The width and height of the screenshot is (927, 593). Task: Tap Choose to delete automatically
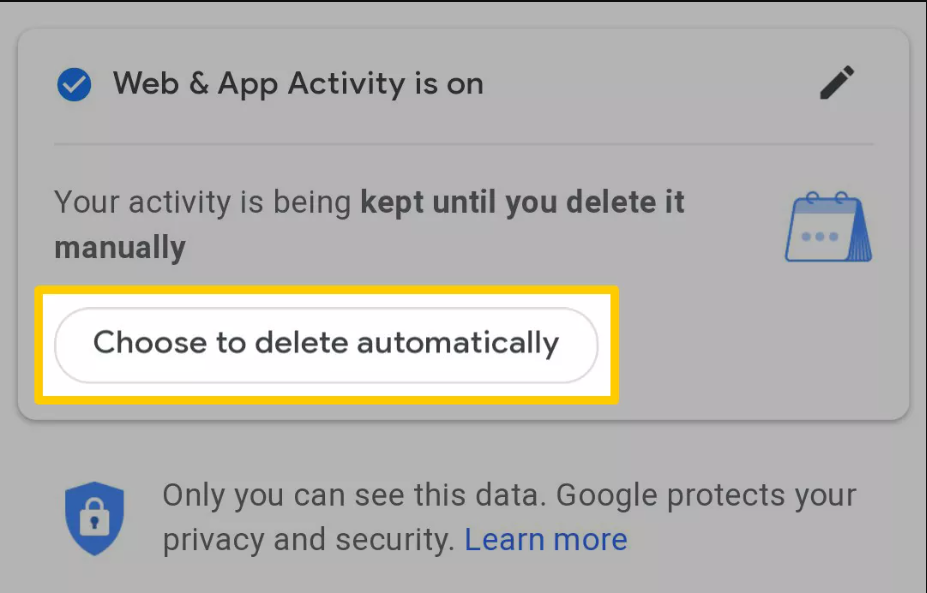tap(326, 345)
